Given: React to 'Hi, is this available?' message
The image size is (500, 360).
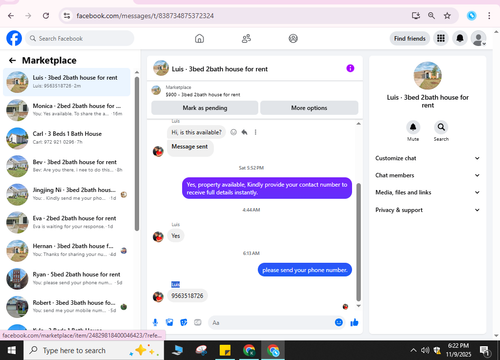Looking at the screenshot, I should pos(233,132).
